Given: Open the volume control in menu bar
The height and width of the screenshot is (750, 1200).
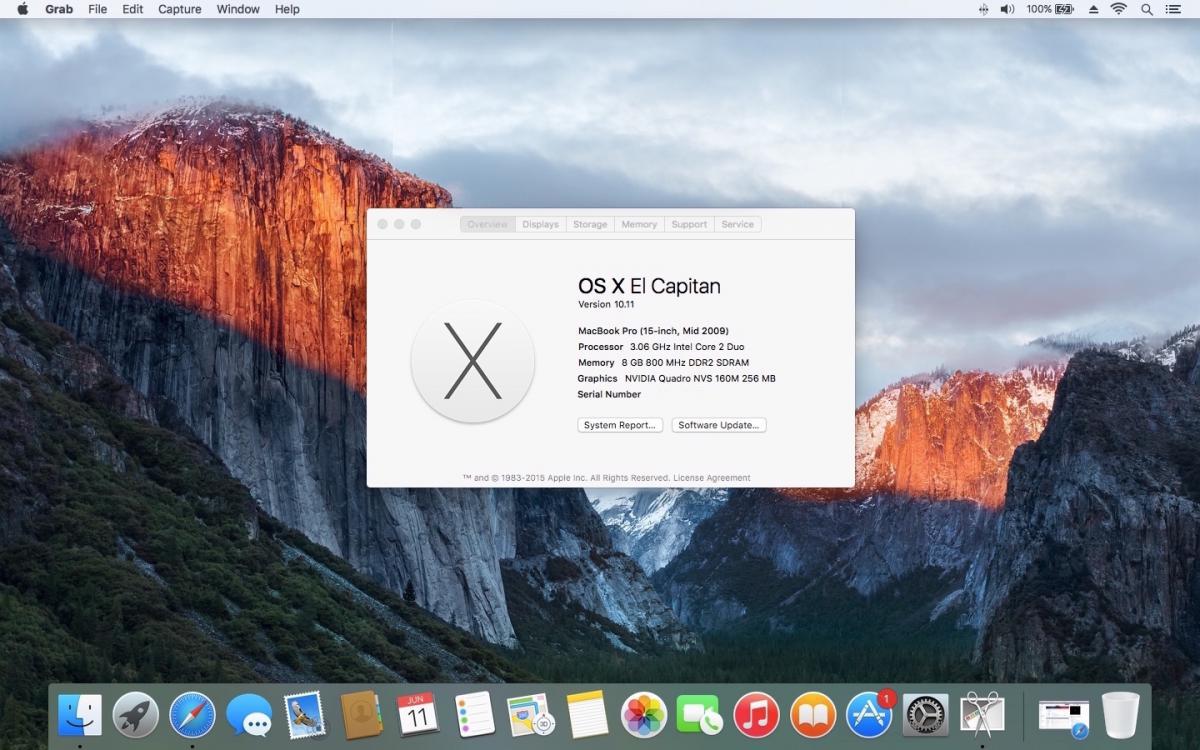Looking at the screenshot, I should pyautogui.click(x=1007, y=9).
